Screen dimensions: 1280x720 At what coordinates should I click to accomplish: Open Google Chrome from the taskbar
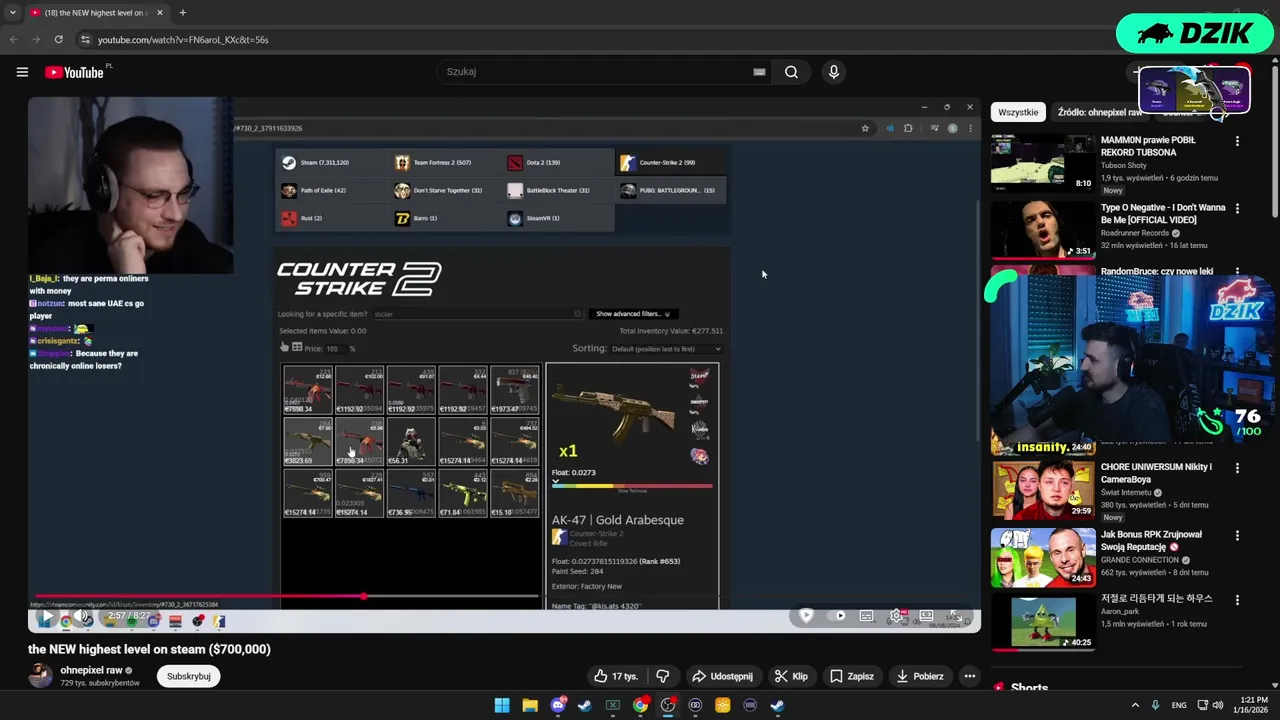click(x=640, y=705)
